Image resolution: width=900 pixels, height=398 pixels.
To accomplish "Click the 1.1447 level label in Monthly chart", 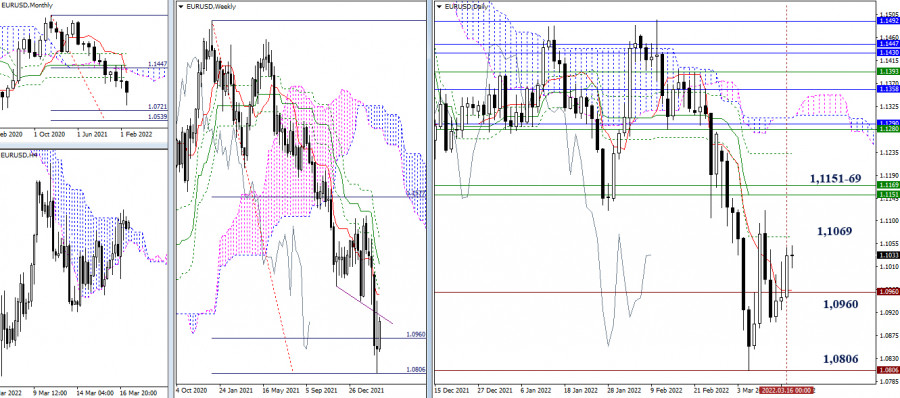I will [157, 64].
